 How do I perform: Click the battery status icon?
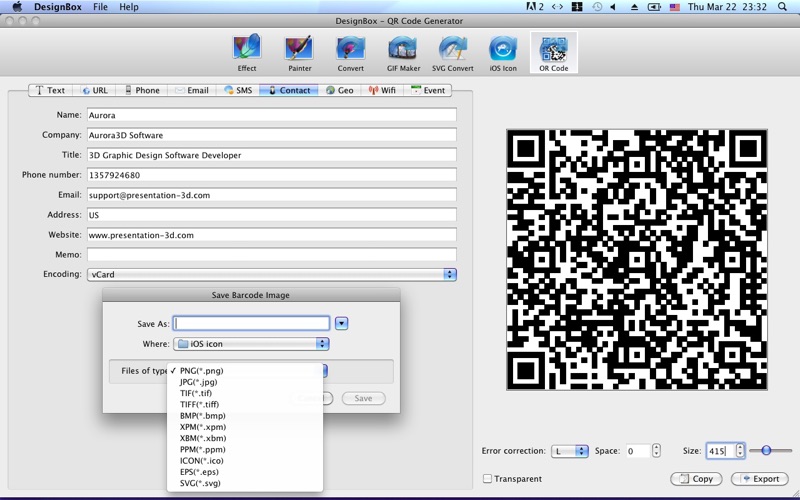tap(654, 7)
